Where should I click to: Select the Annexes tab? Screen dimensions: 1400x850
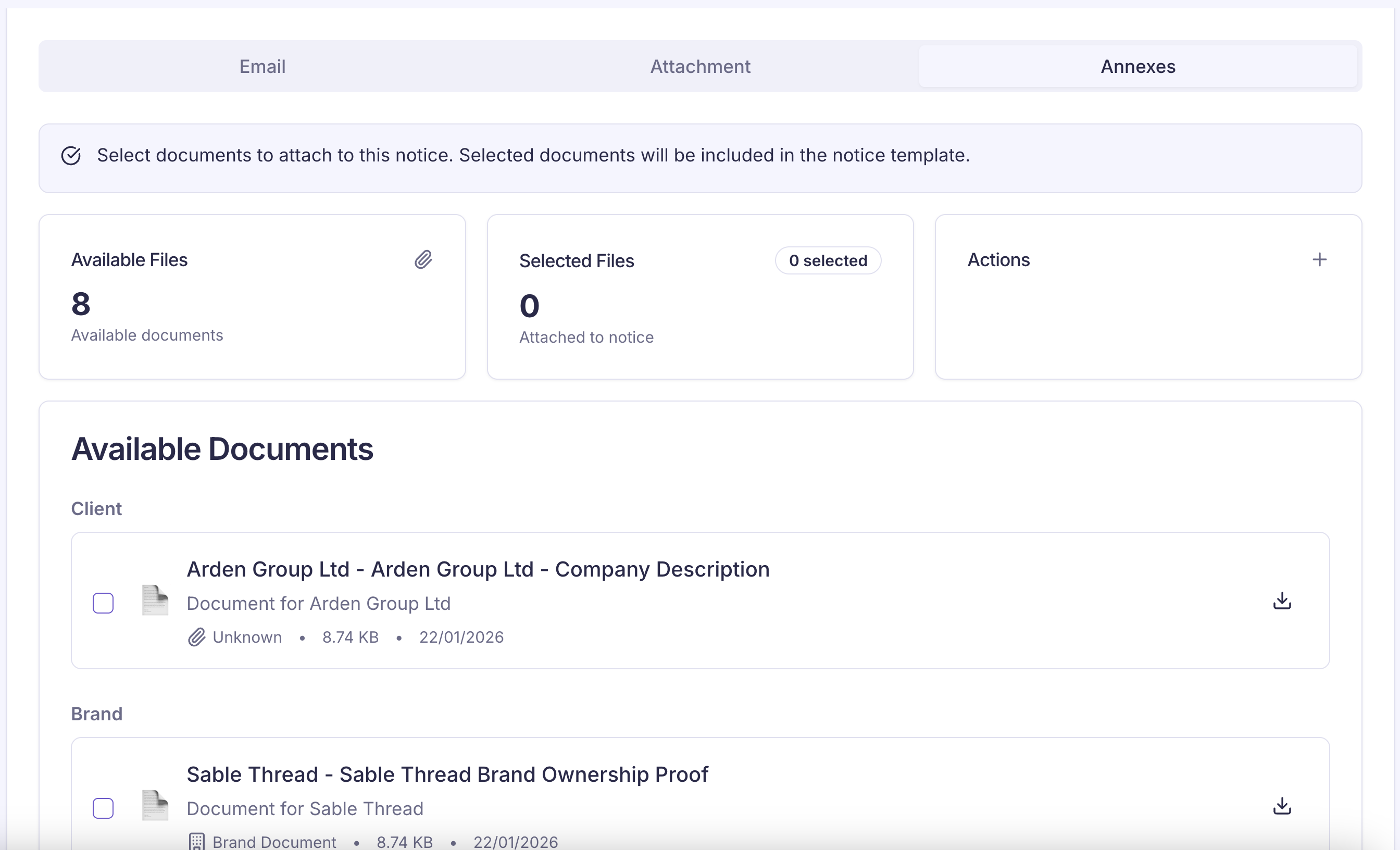(x=1137, y=67)
